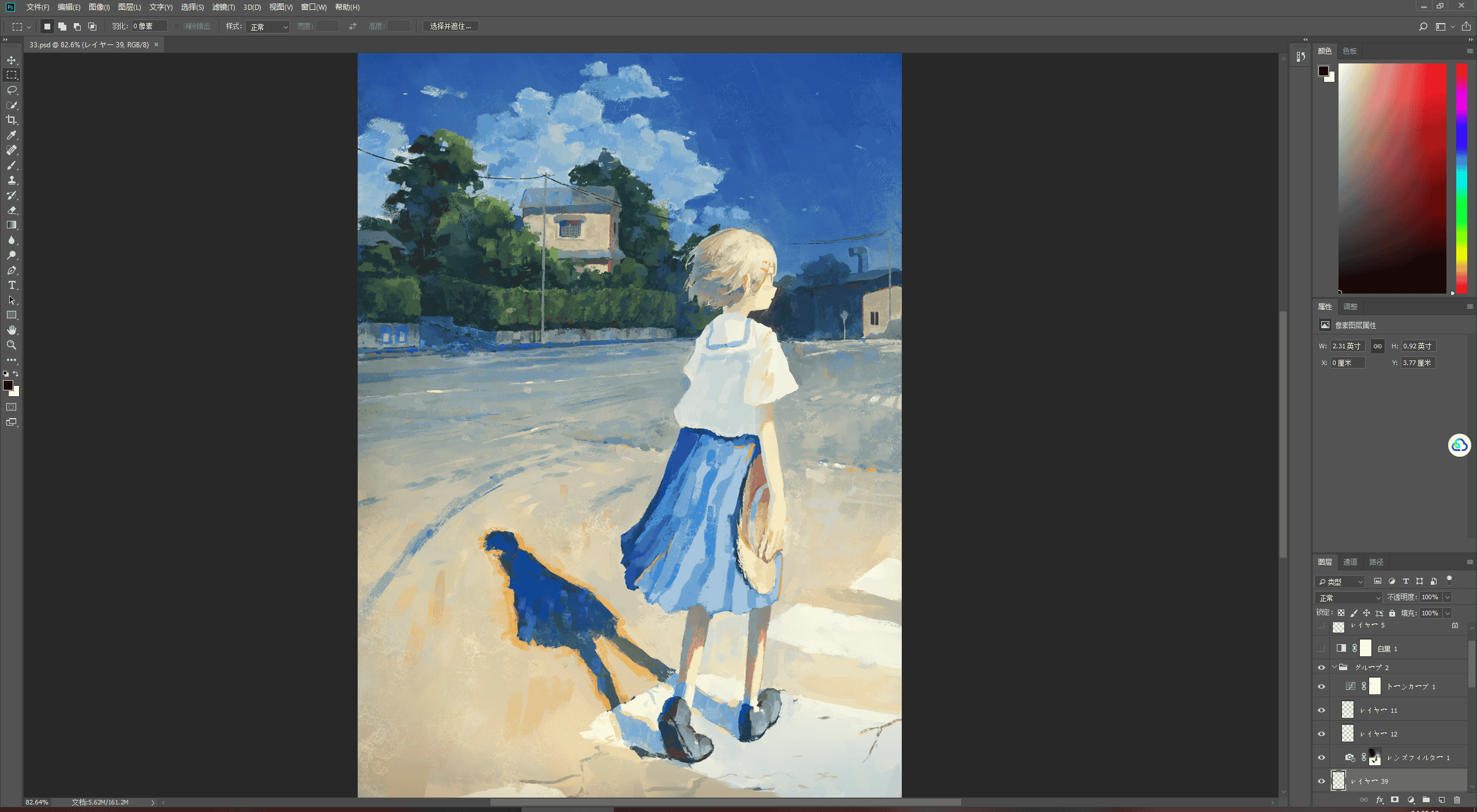
Task: Select the Eraser tool
Action: click(x=12, y=210)
